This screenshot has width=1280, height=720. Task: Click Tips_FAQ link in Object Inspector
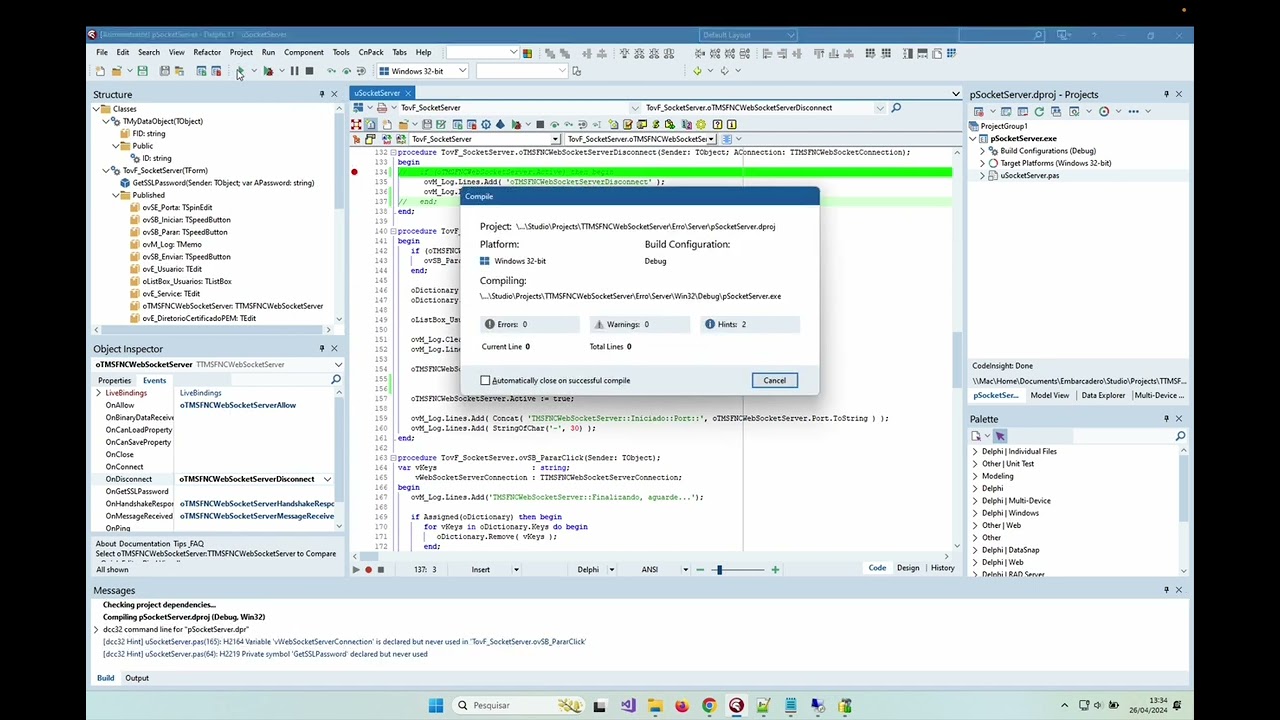[188, 544]
